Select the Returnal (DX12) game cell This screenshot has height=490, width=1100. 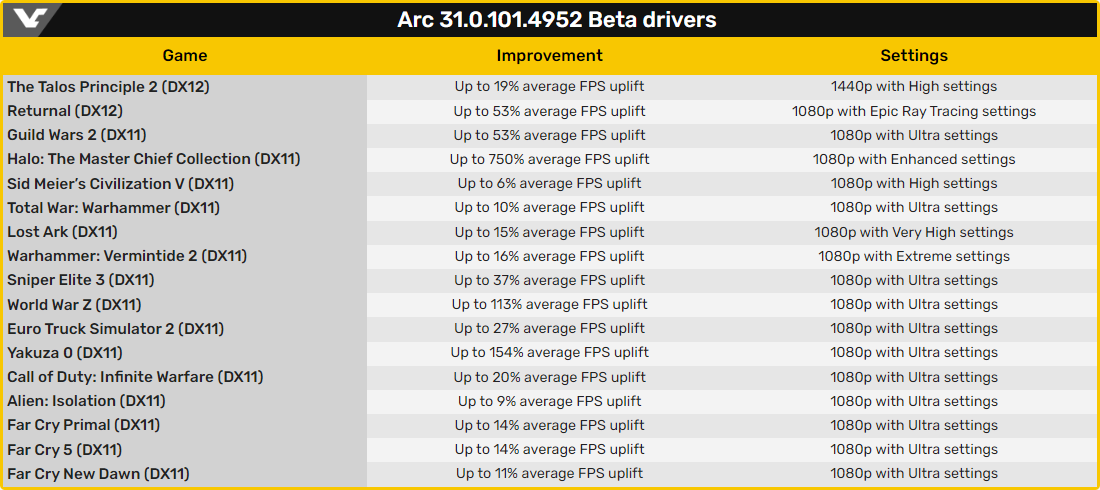(x=65, y=111)
